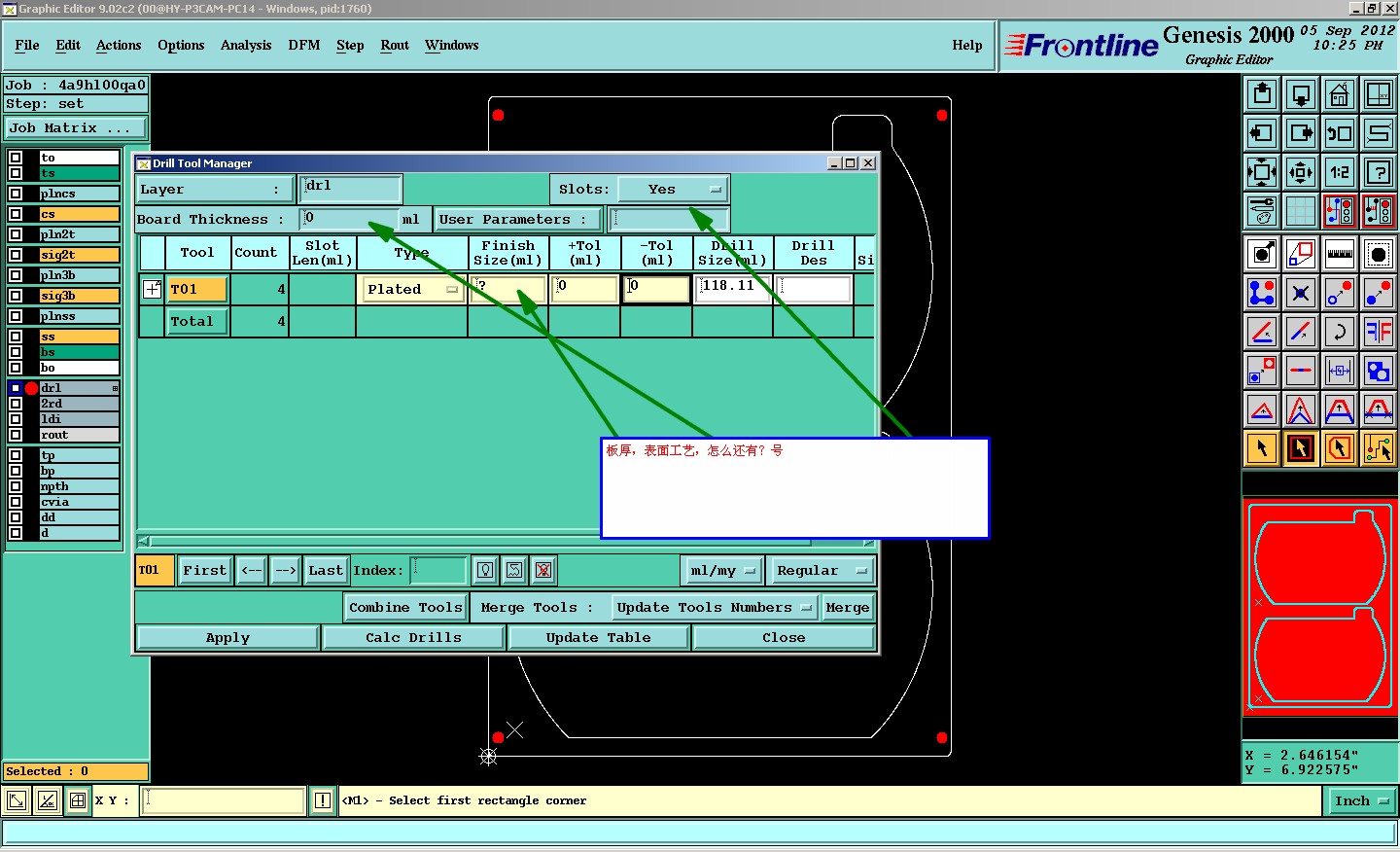1400x852 pixels.
Task: Click the red X clear icon next to Index
Action: (x=543, y=571)
